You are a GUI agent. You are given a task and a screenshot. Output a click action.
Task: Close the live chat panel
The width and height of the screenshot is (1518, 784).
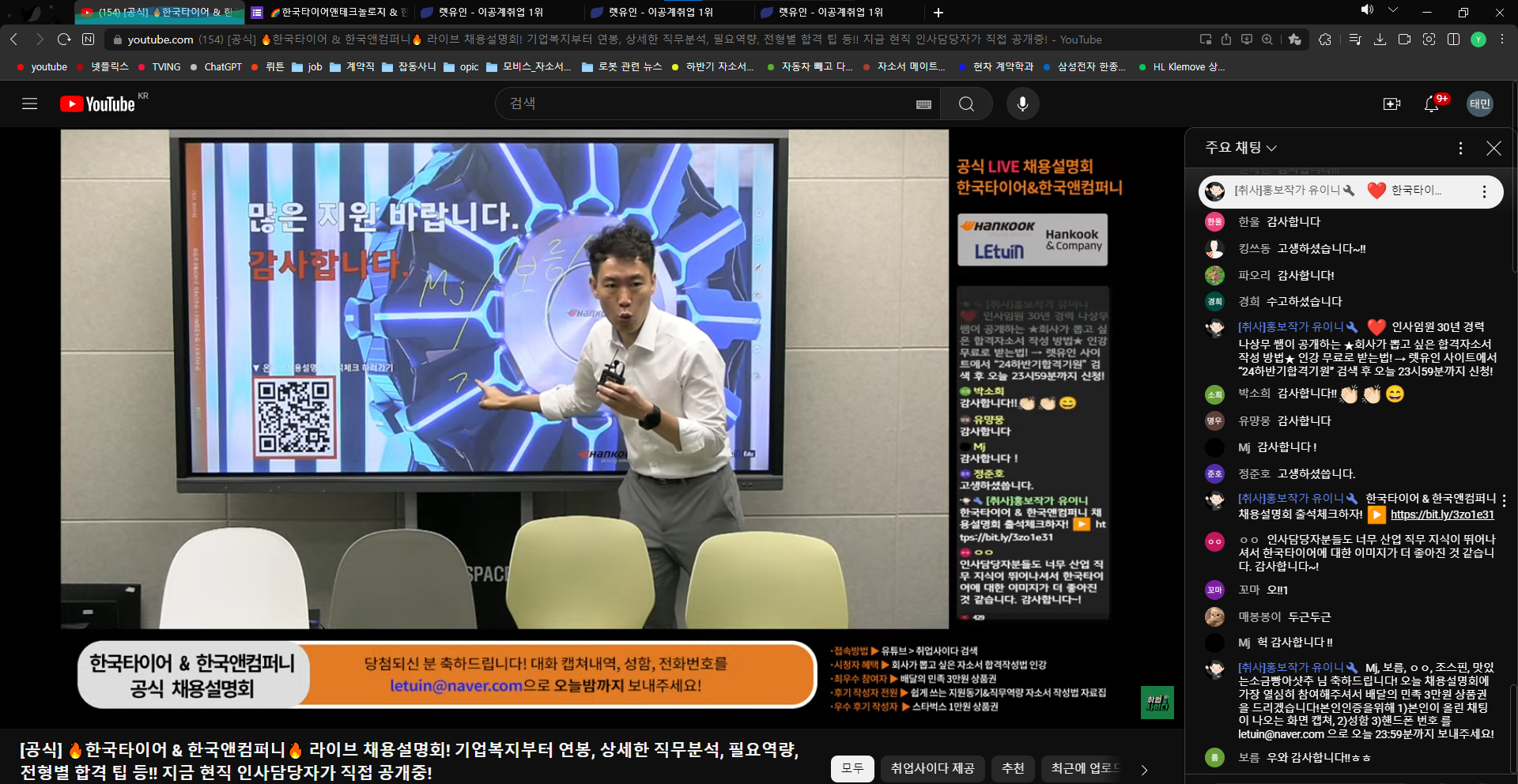coord(1493,148)
